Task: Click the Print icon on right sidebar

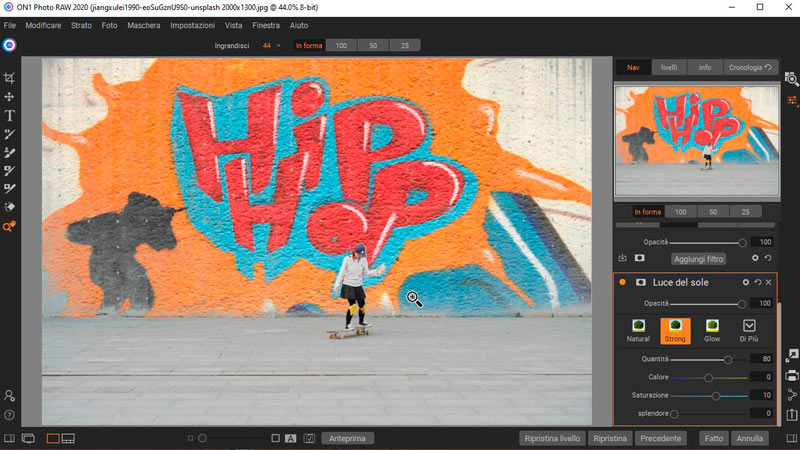Action: [792, 376]
